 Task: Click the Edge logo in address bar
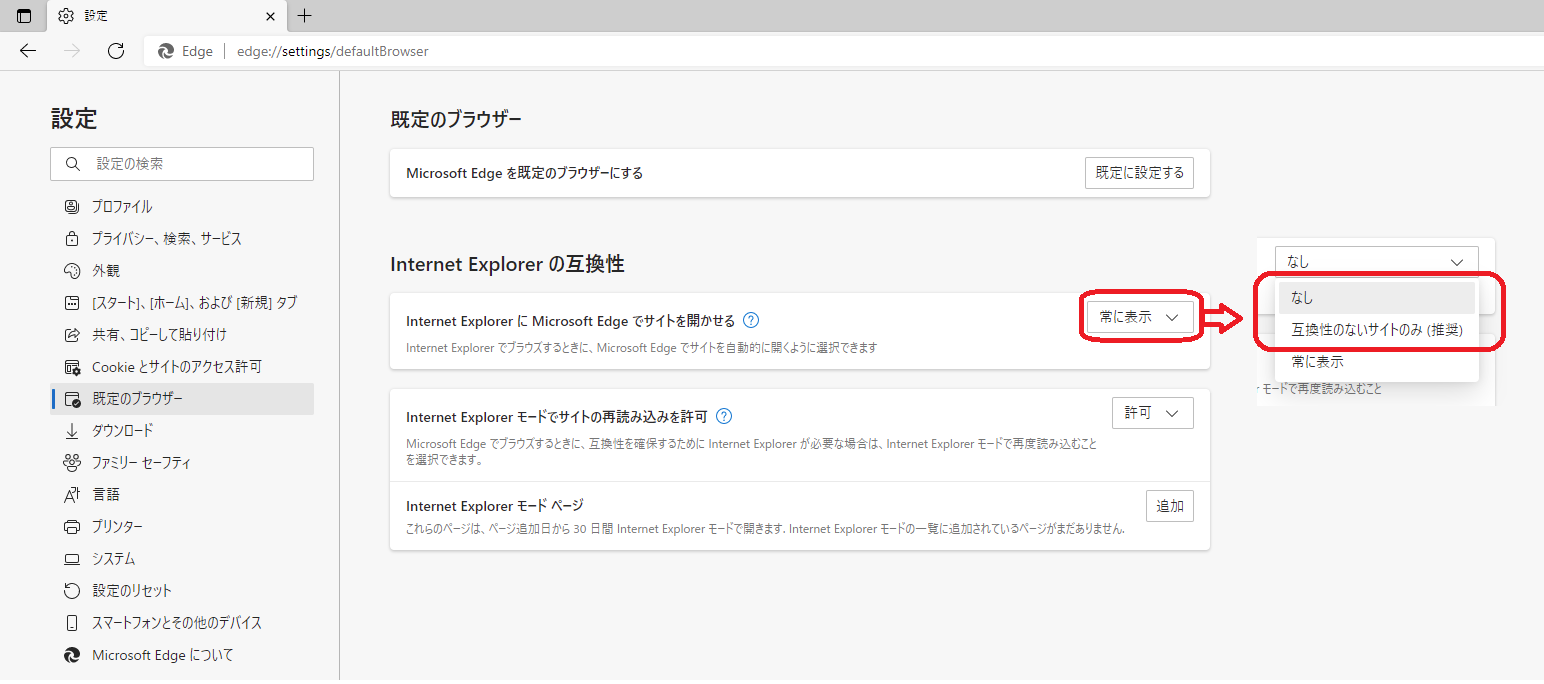166,51
